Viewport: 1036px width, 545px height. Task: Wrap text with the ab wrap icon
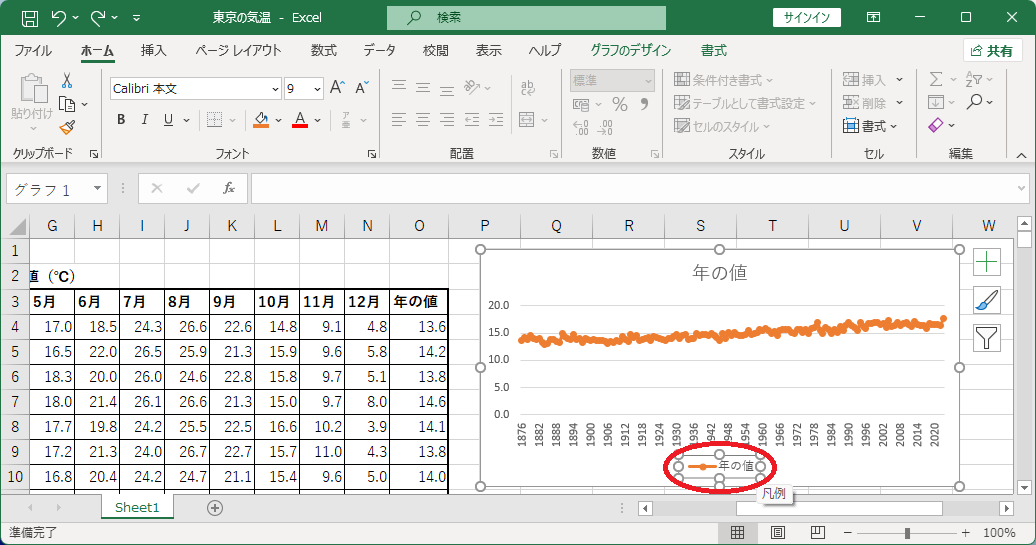tap(528, 87)
